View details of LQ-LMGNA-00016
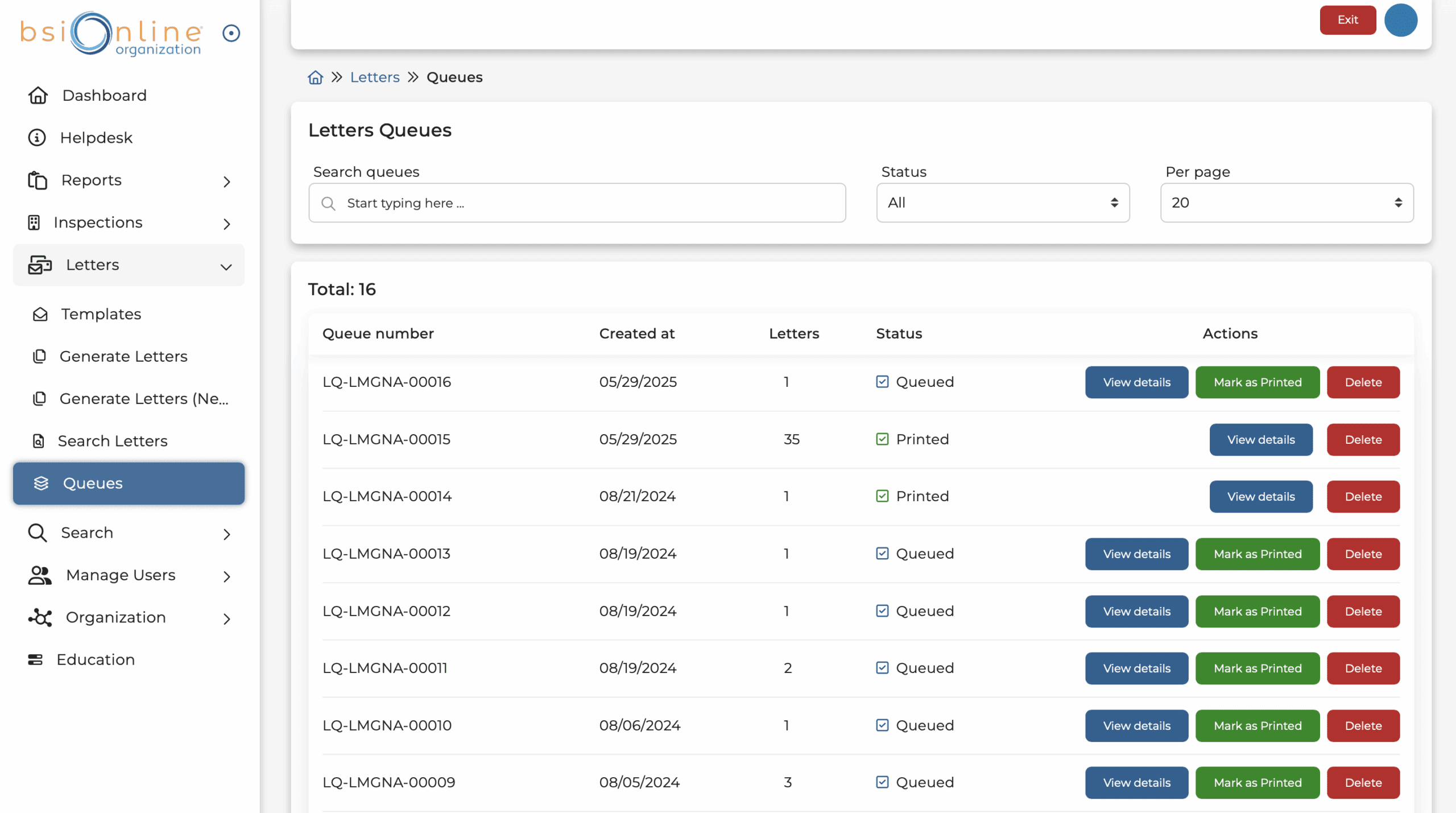 1136,382
